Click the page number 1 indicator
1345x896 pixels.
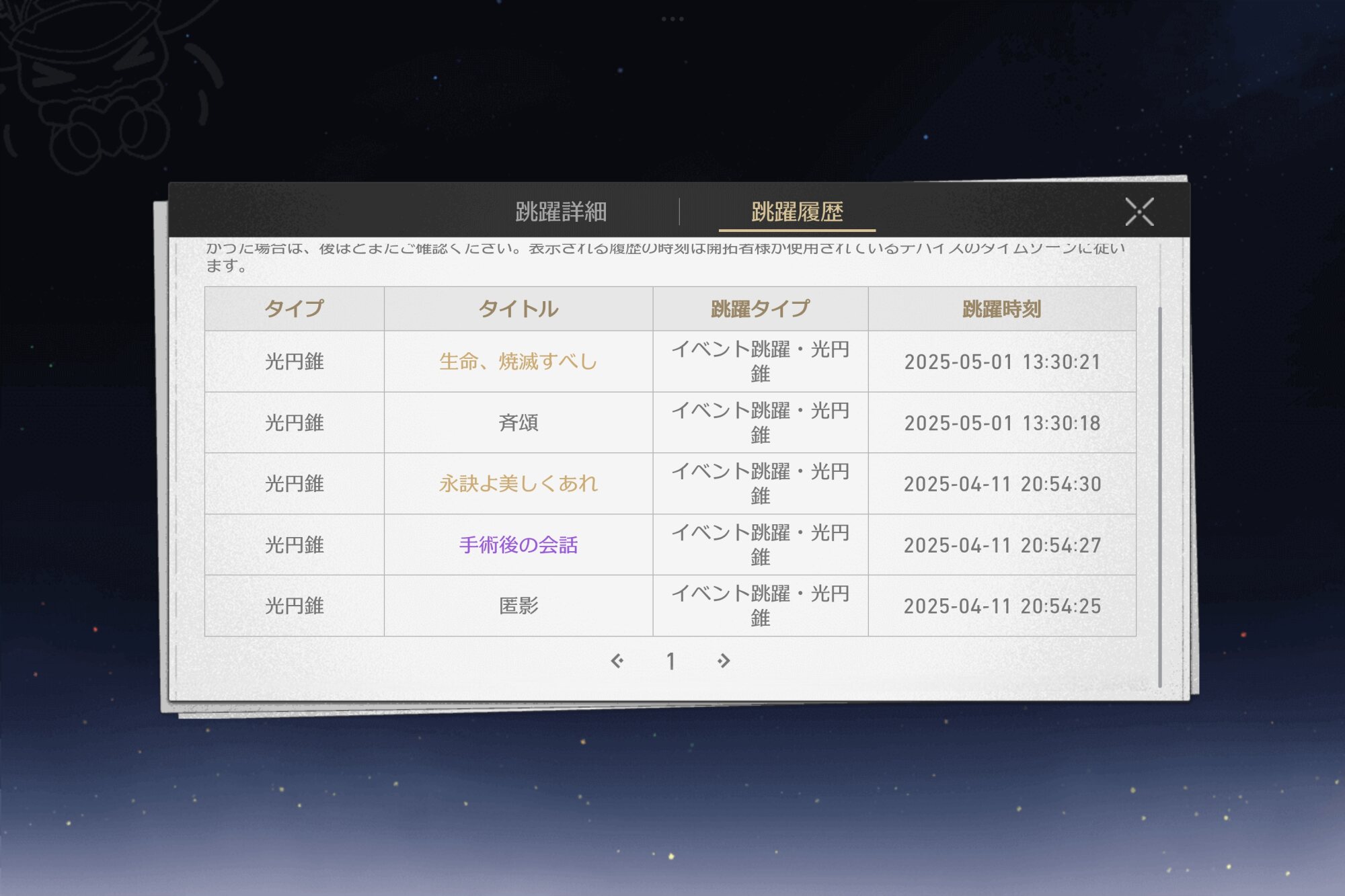[x=670, y=661]
